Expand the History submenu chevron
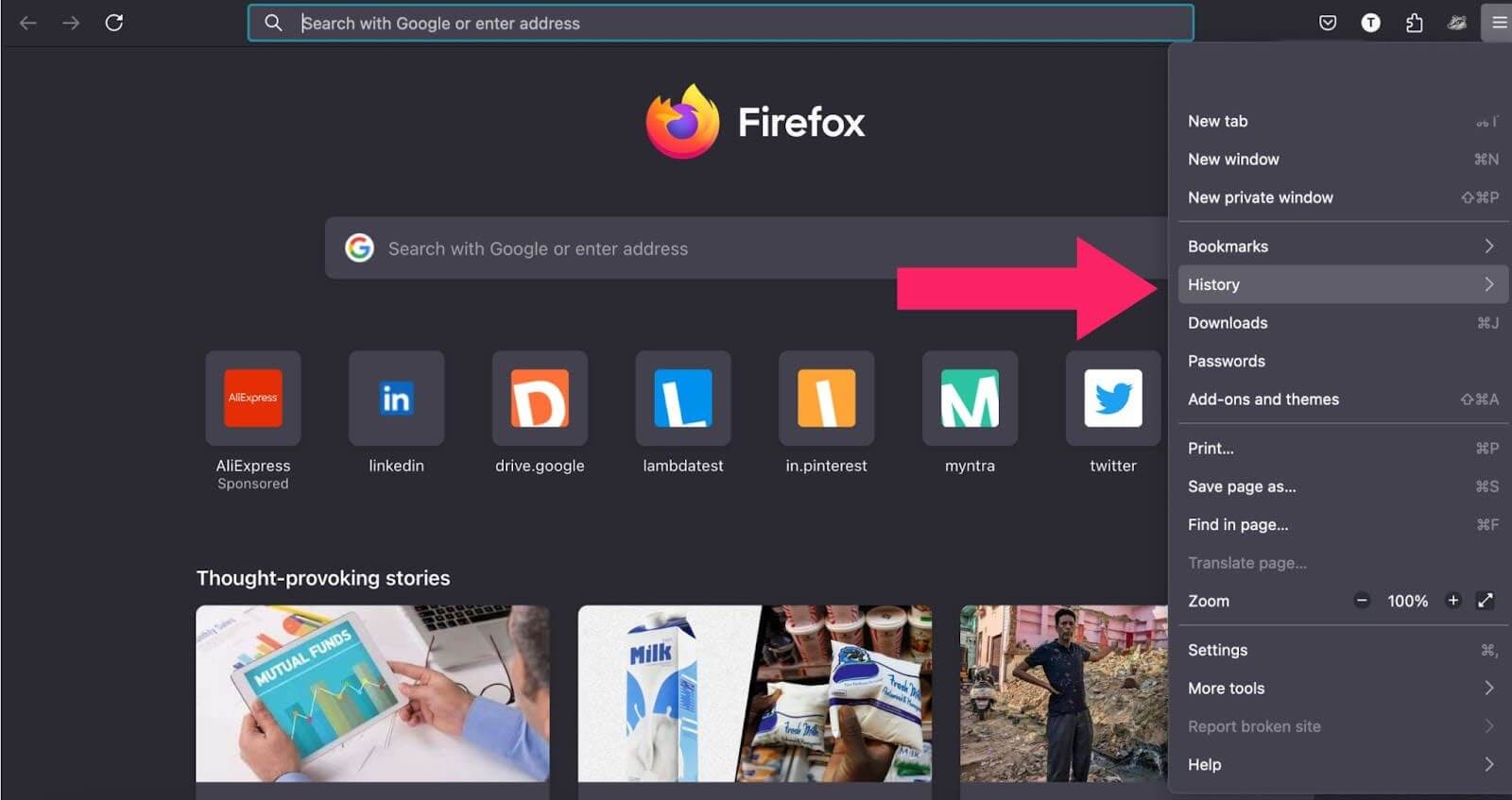 pos(1489,284)
